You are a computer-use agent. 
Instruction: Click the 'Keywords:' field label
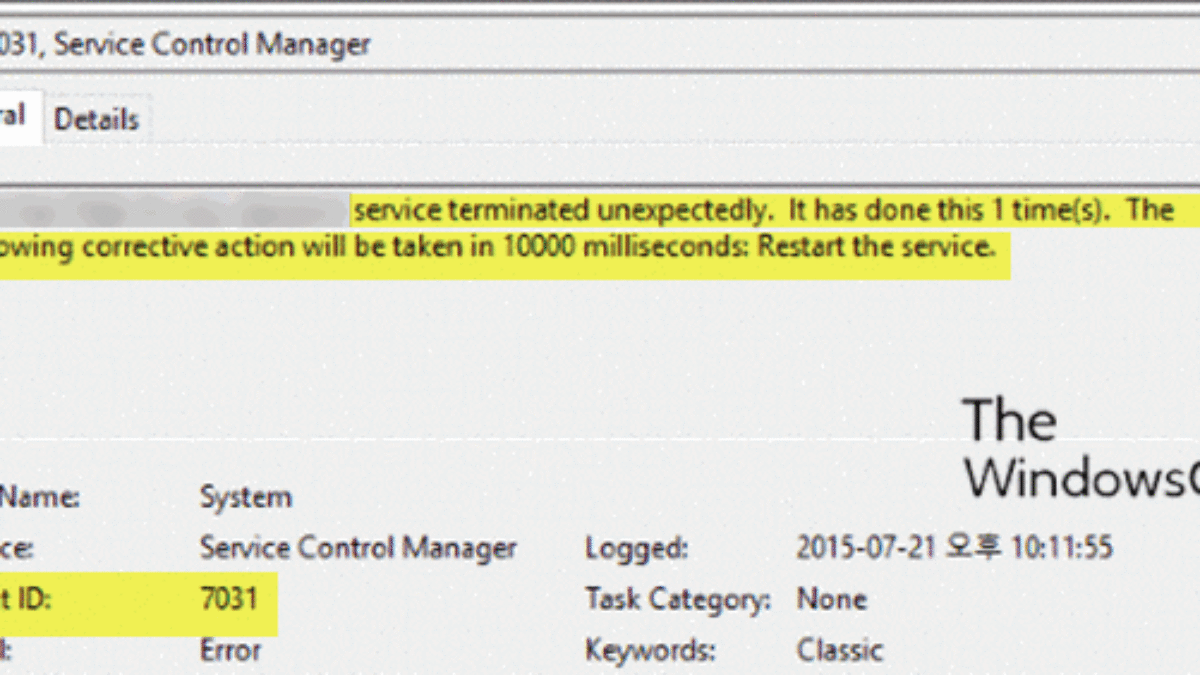click(x=650, y=650)
